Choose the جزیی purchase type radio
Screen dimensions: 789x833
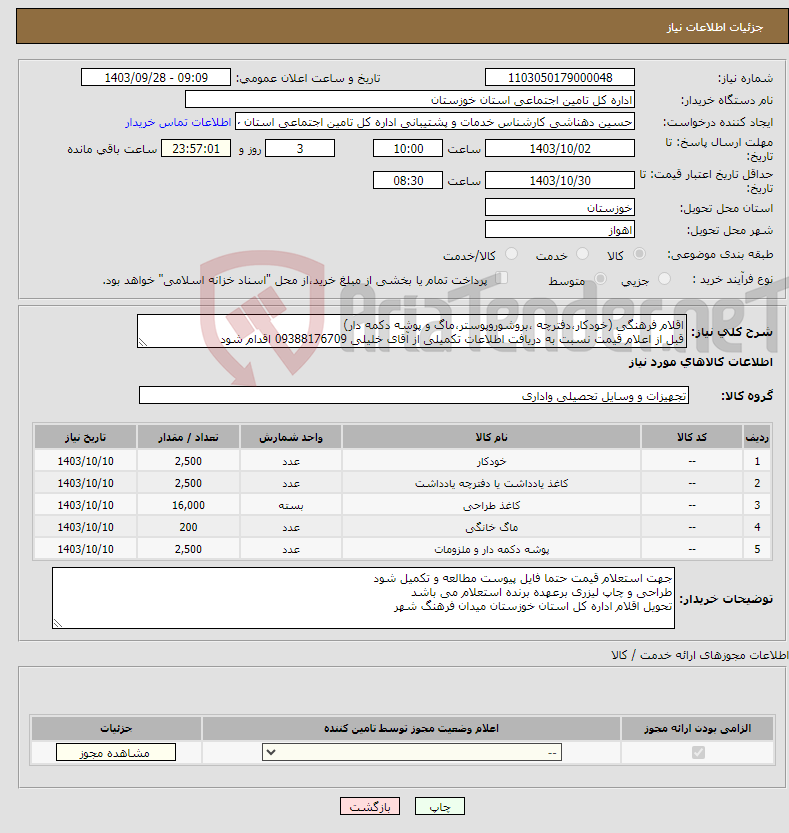click(664, 279)
